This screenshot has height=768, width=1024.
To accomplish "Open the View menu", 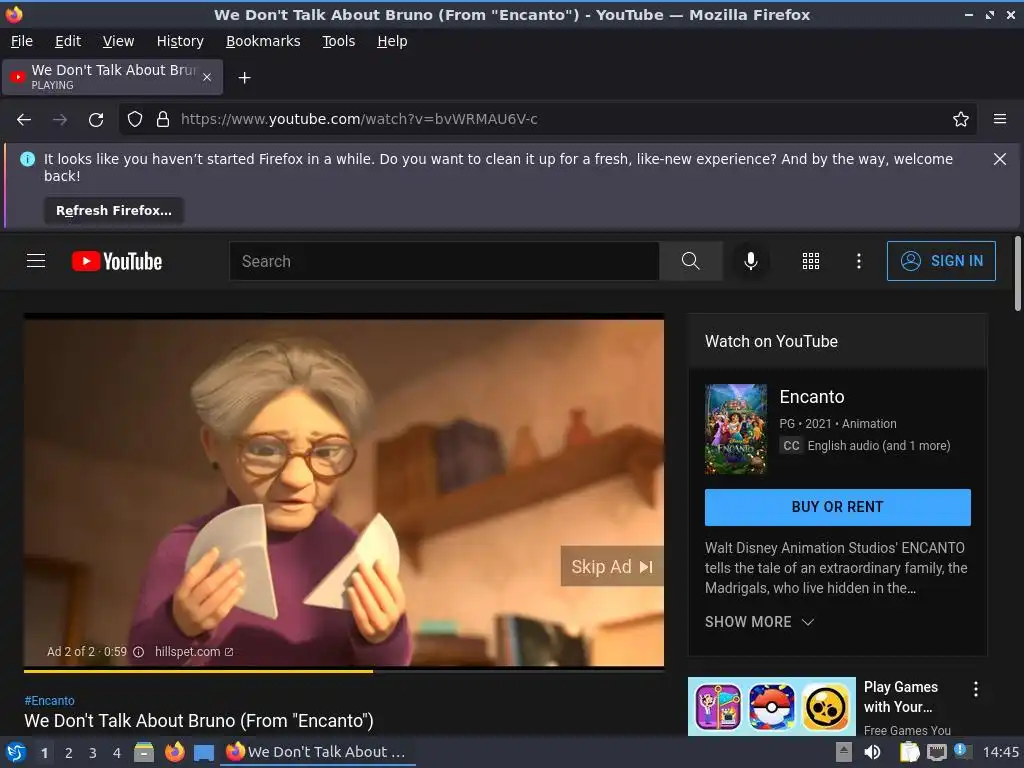I will (x=118, y=41).
